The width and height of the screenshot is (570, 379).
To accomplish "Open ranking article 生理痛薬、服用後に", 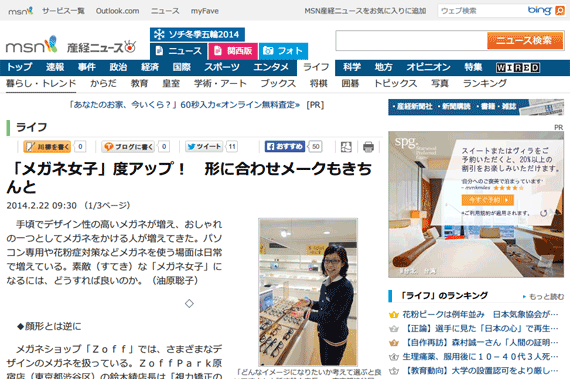I will click(480, 357).
